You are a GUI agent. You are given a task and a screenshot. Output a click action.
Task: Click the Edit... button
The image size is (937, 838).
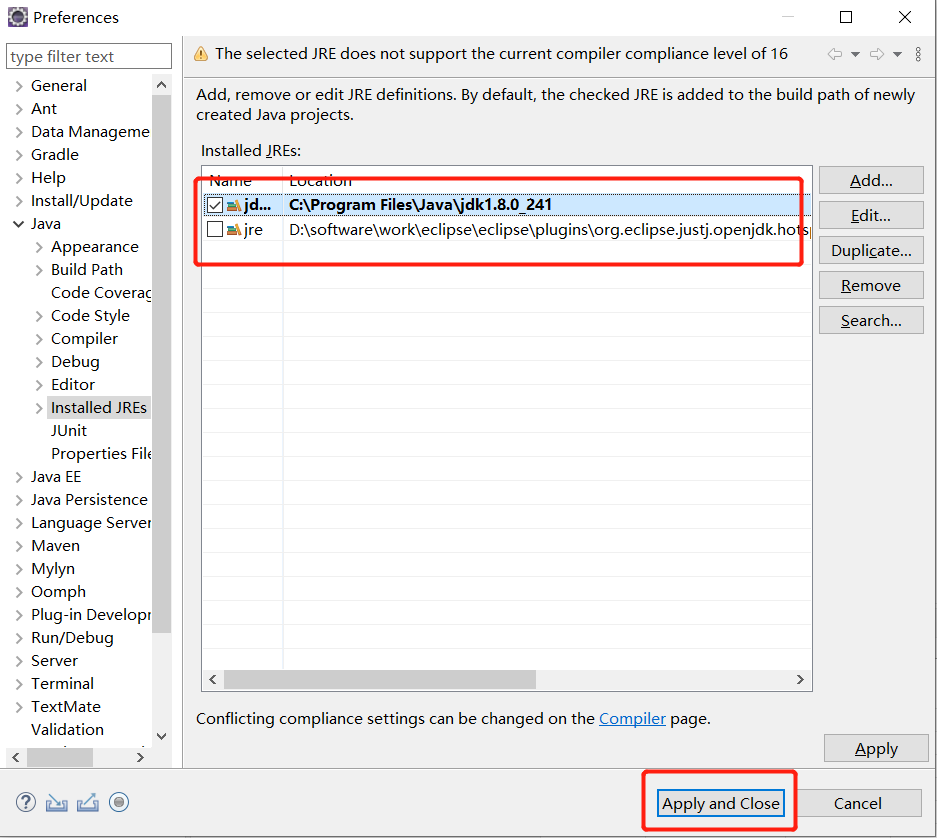(x=871, y=215)
